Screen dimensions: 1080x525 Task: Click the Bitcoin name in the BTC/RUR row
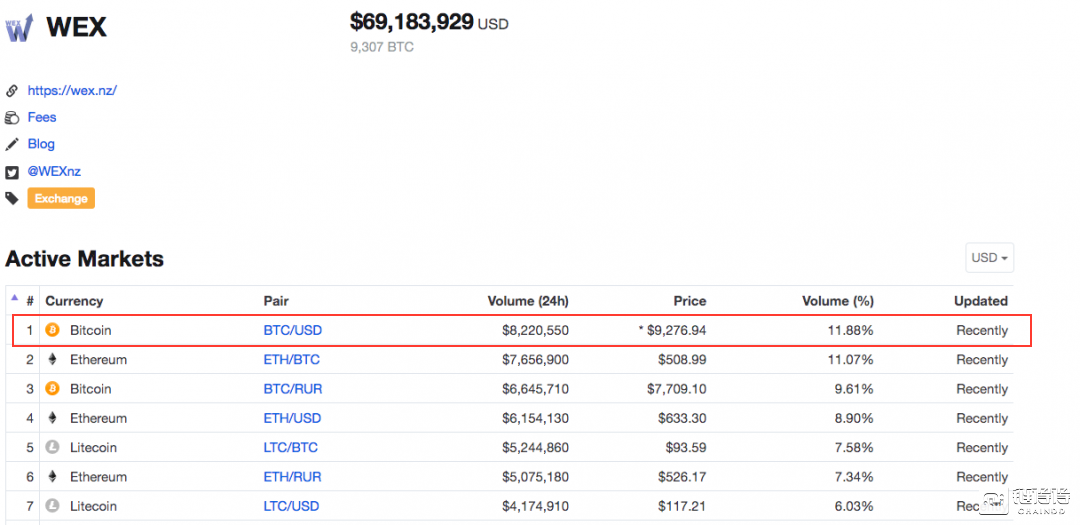(x=90, y=389)
